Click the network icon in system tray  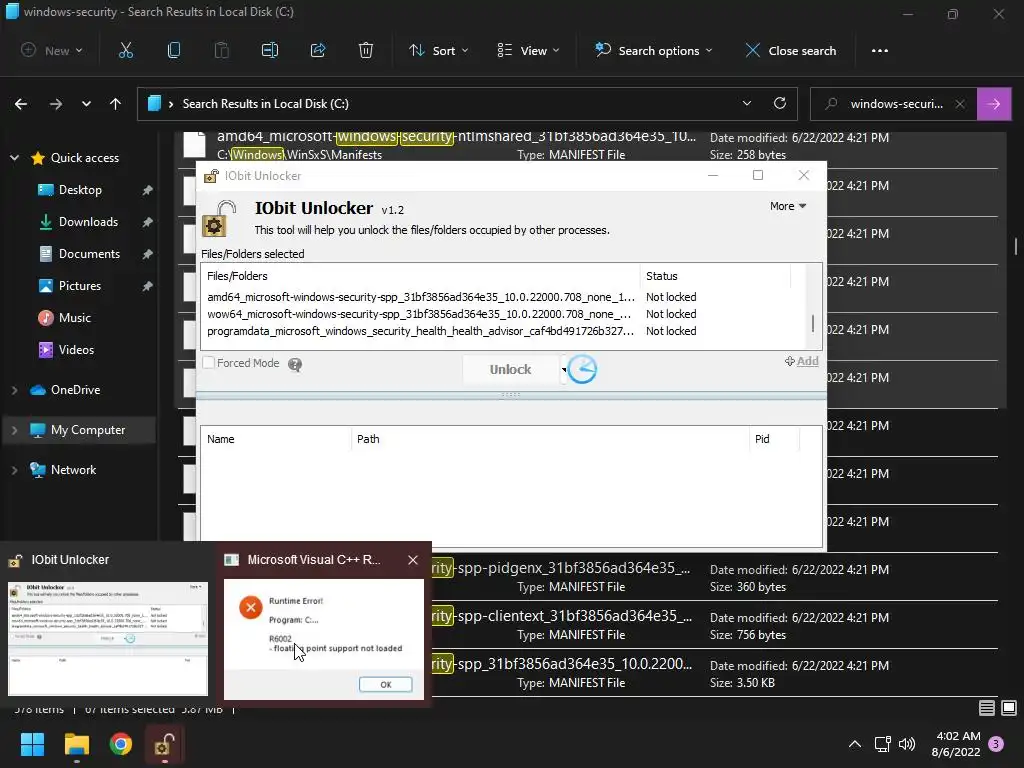[x=883, y=744]
